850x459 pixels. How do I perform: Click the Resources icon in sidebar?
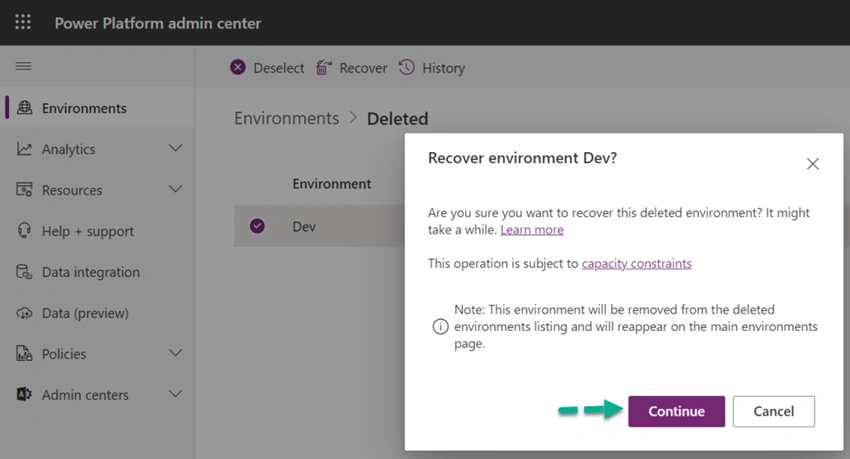(x=24, y=190)
